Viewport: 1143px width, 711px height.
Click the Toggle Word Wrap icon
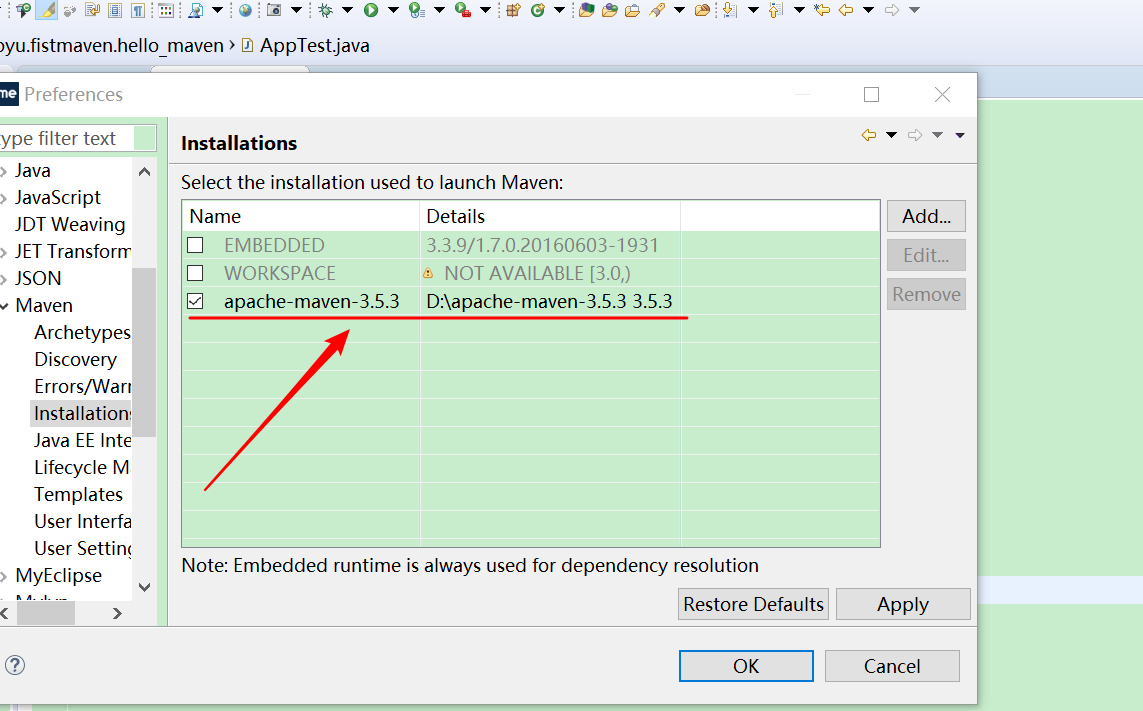point(92,10)
